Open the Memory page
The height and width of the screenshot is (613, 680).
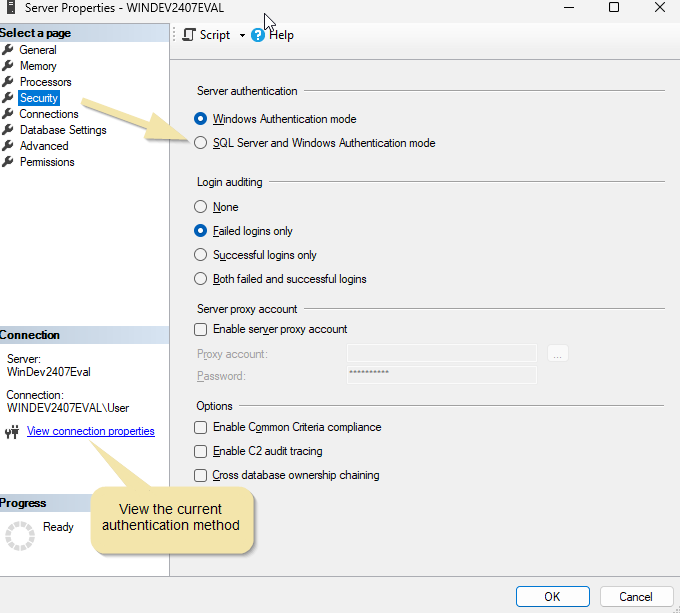point(38,66)
